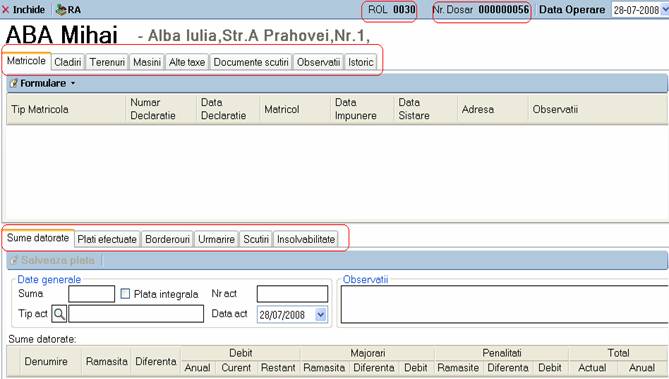Click the Curent subcolumn header
Screen dimensions: 669x379
(236, 367)
